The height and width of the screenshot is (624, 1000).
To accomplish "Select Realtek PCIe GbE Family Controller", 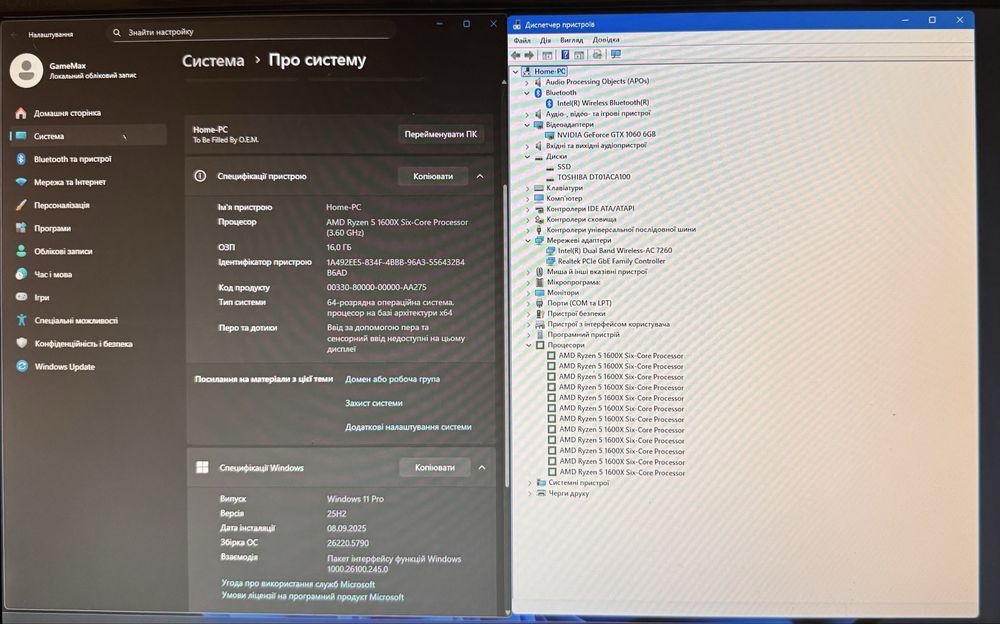I will tap(612, 261).
